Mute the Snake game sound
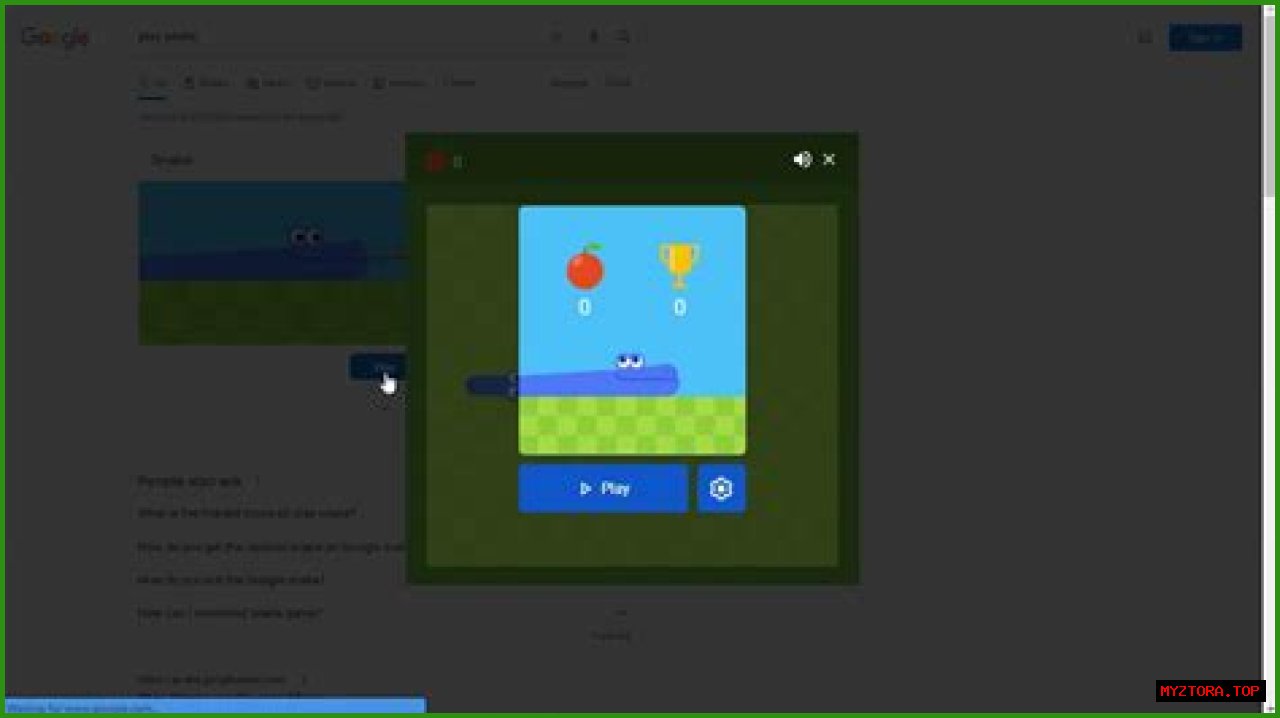Image resolution: width=1280 pixels, height=718 pixels. (x=802, y=160)
